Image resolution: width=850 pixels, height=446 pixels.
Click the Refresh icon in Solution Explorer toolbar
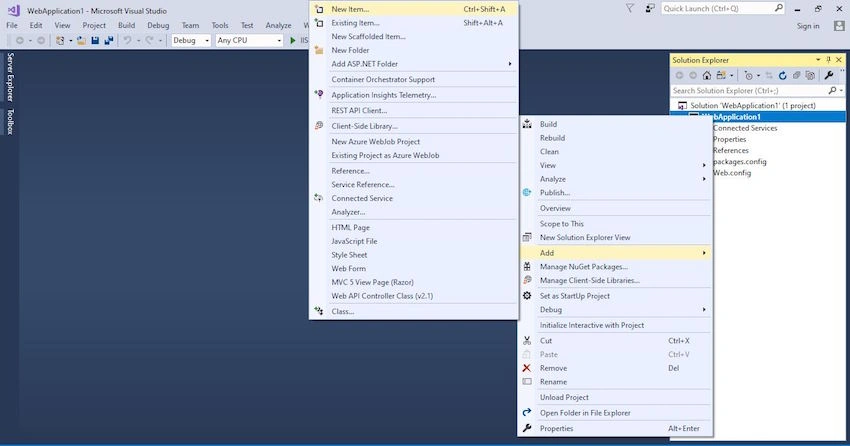(x=782, y=75)
